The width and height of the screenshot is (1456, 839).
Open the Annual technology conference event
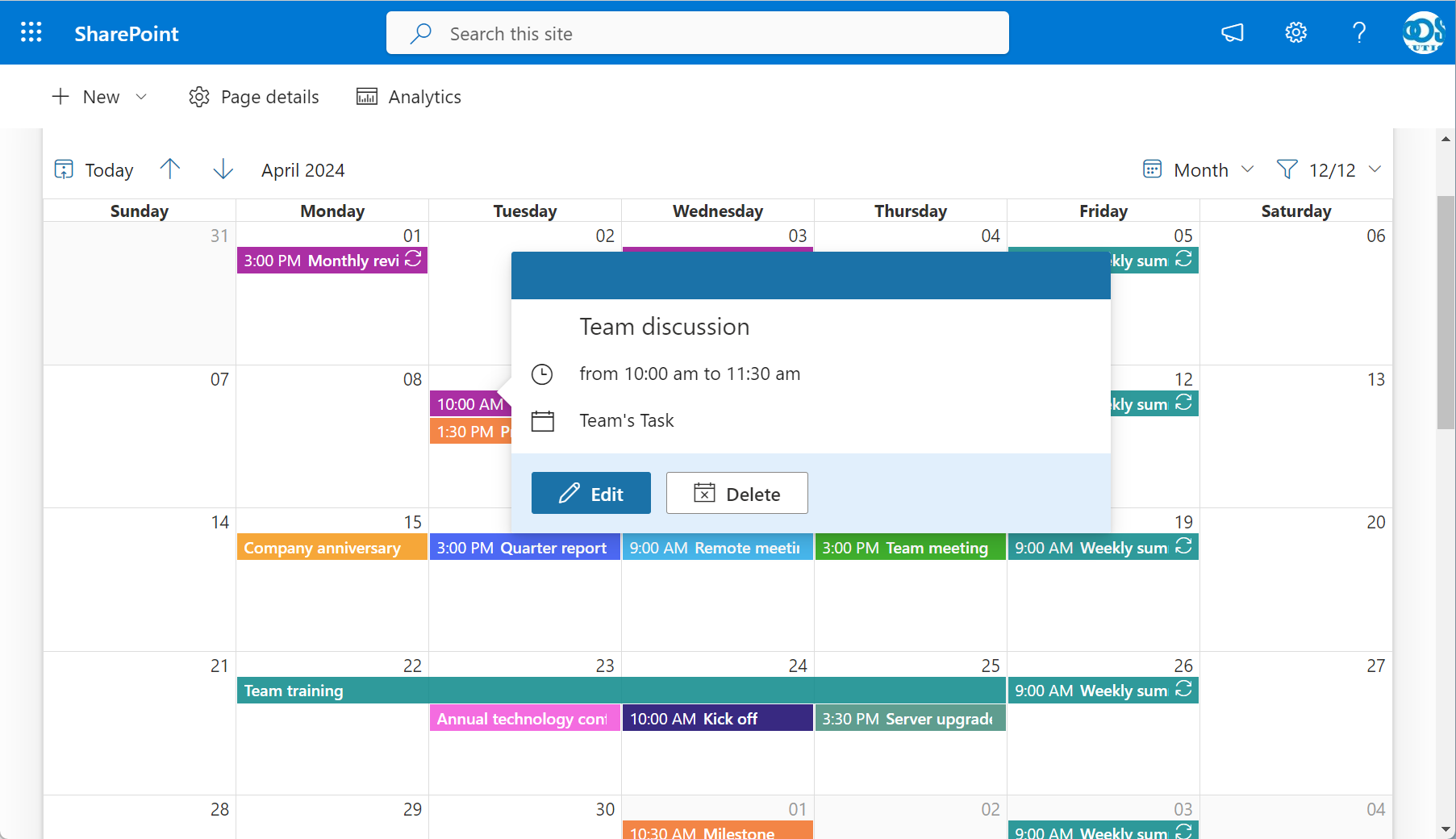[525, 718]
